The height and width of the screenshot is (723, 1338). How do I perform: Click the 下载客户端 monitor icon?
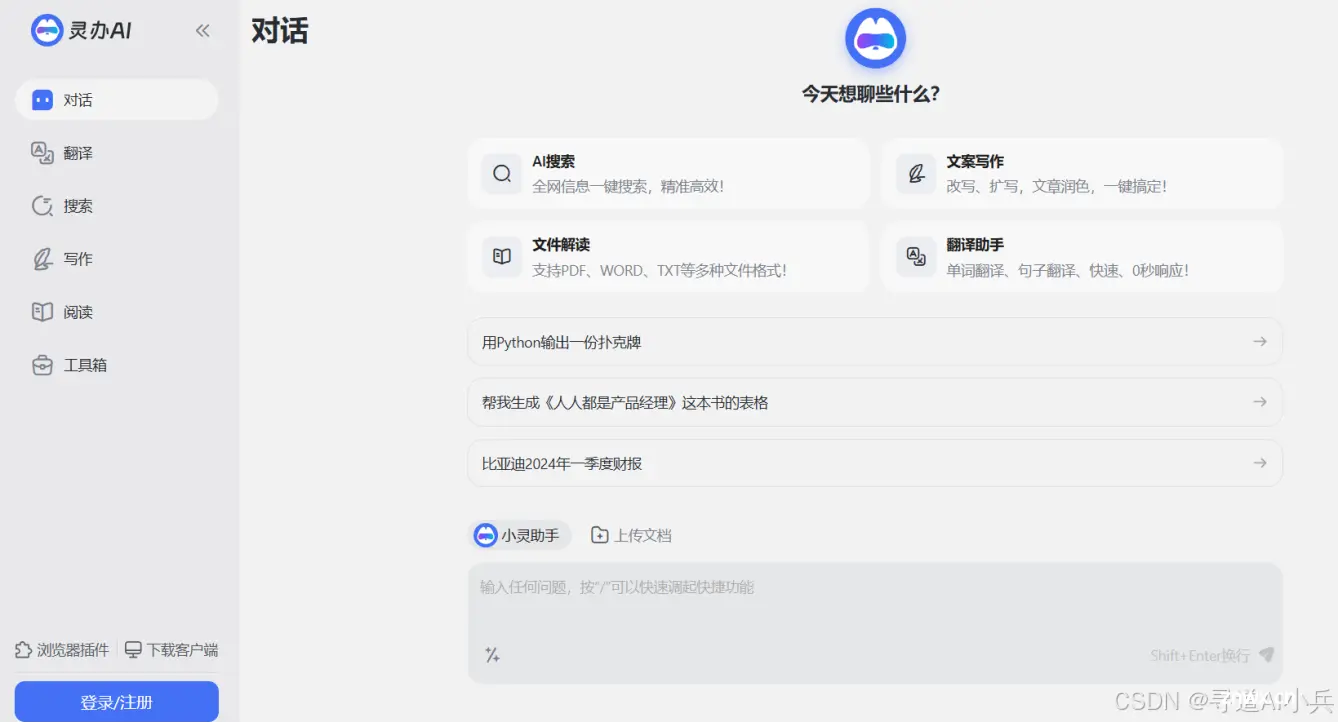[x=133, y=650]
